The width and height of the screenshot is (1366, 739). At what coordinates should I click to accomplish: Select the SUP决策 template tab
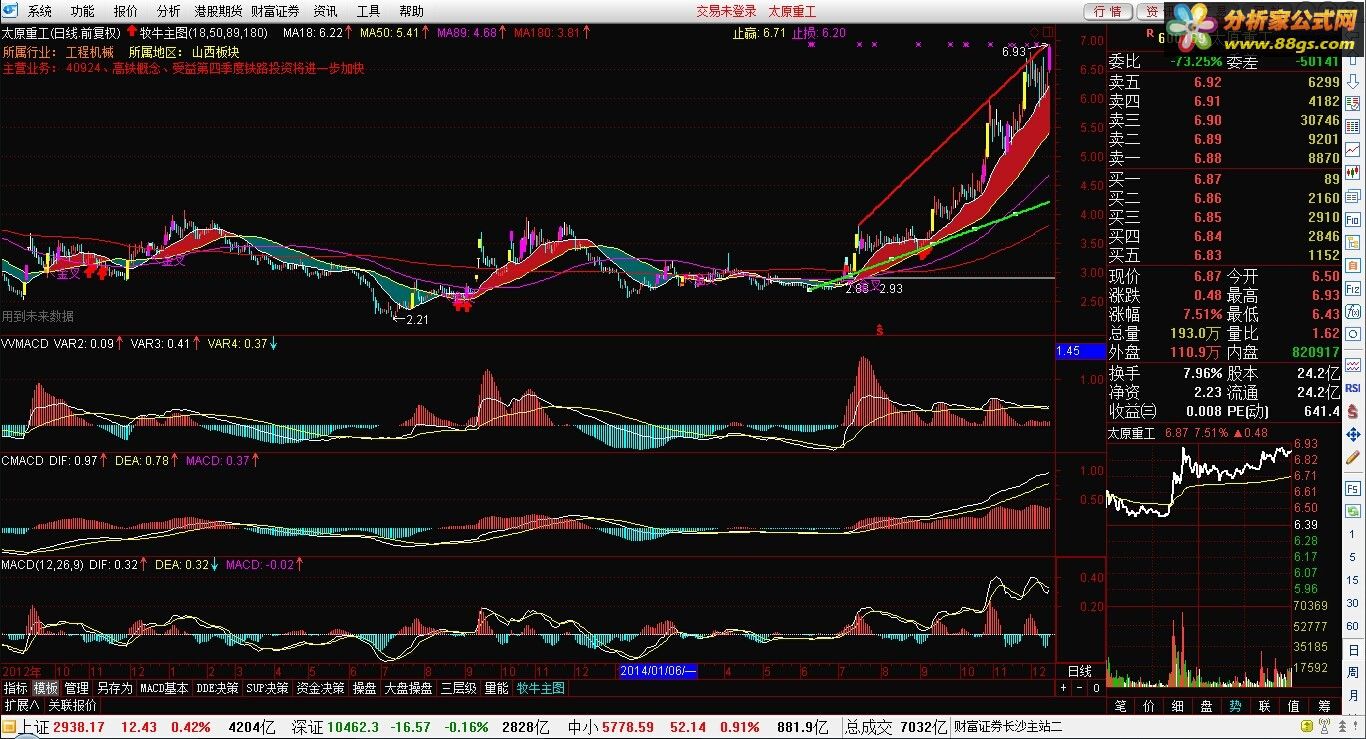[268, 688]
